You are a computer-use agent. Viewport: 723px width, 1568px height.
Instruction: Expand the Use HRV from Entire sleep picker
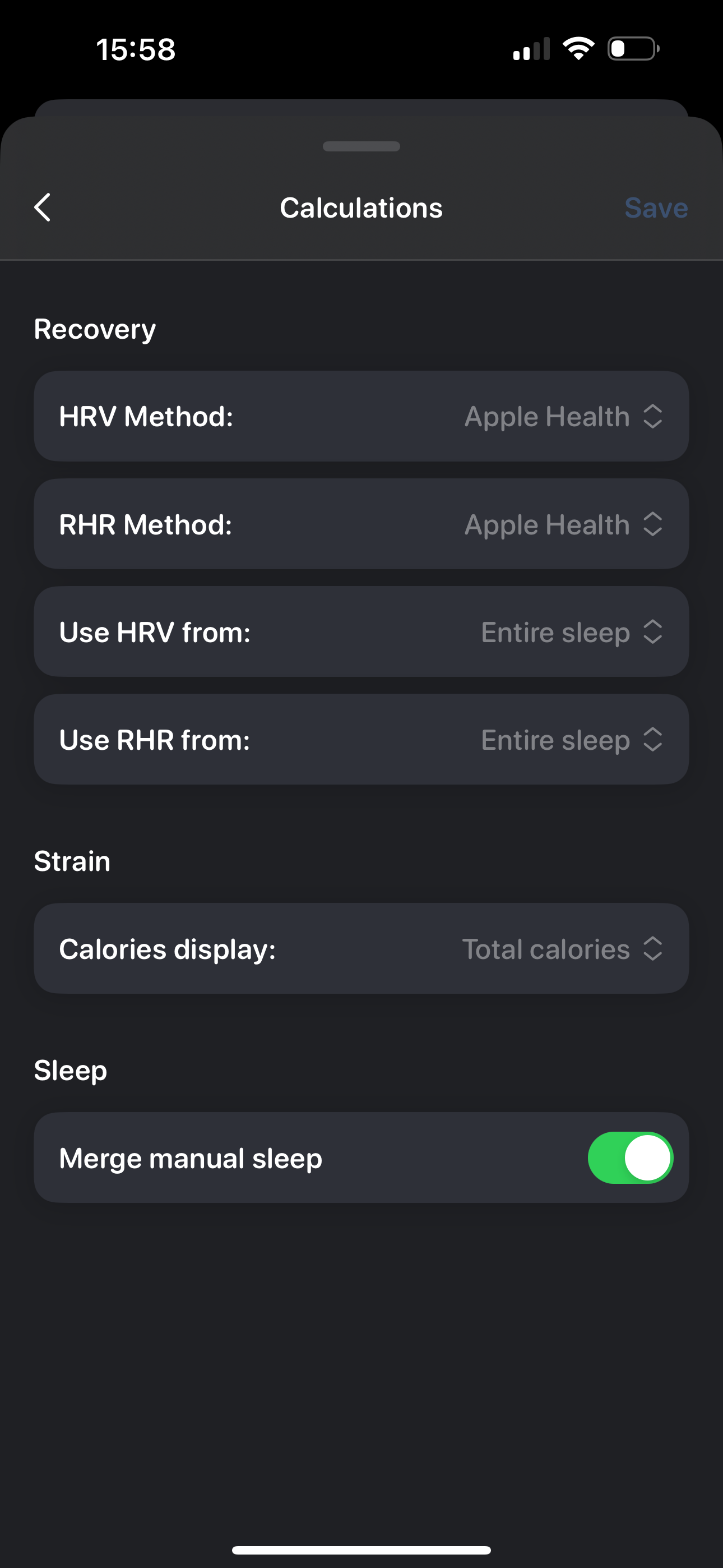click(572, 632)
